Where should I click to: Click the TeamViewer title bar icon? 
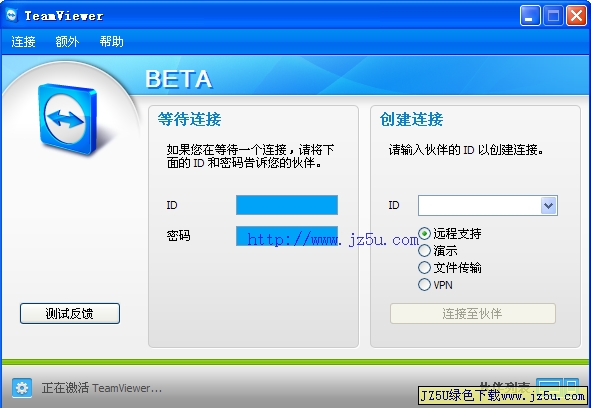12,15
